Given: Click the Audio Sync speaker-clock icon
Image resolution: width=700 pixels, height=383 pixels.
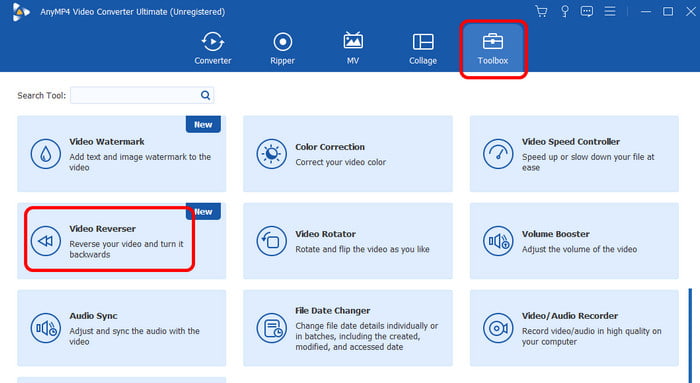Looking at the screenshot, I should pyautogui.click(x=46, y=328).
